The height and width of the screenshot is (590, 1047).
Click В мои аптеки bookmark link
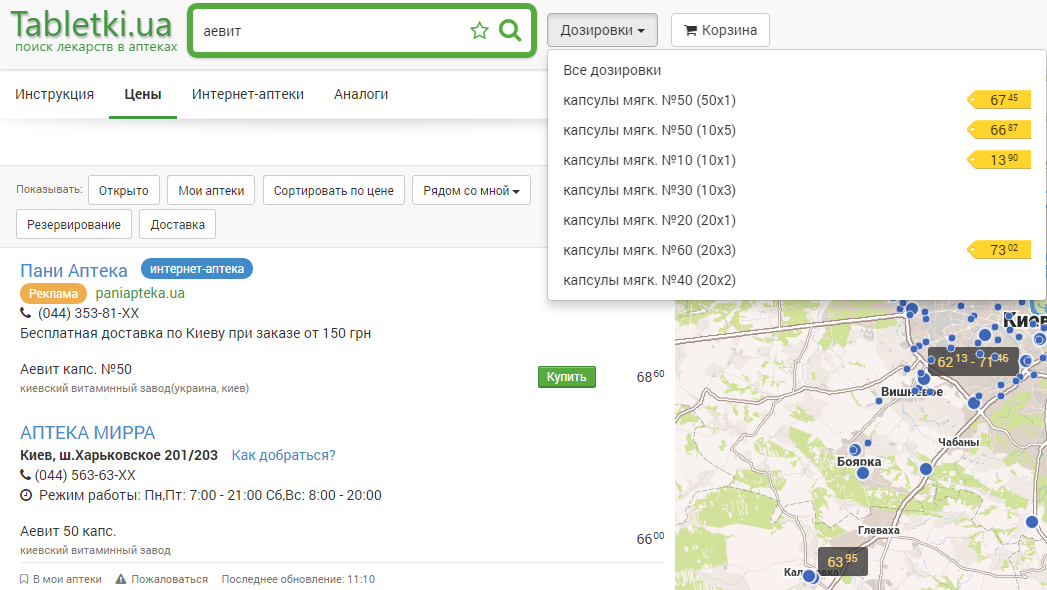[x=61, y=579]
